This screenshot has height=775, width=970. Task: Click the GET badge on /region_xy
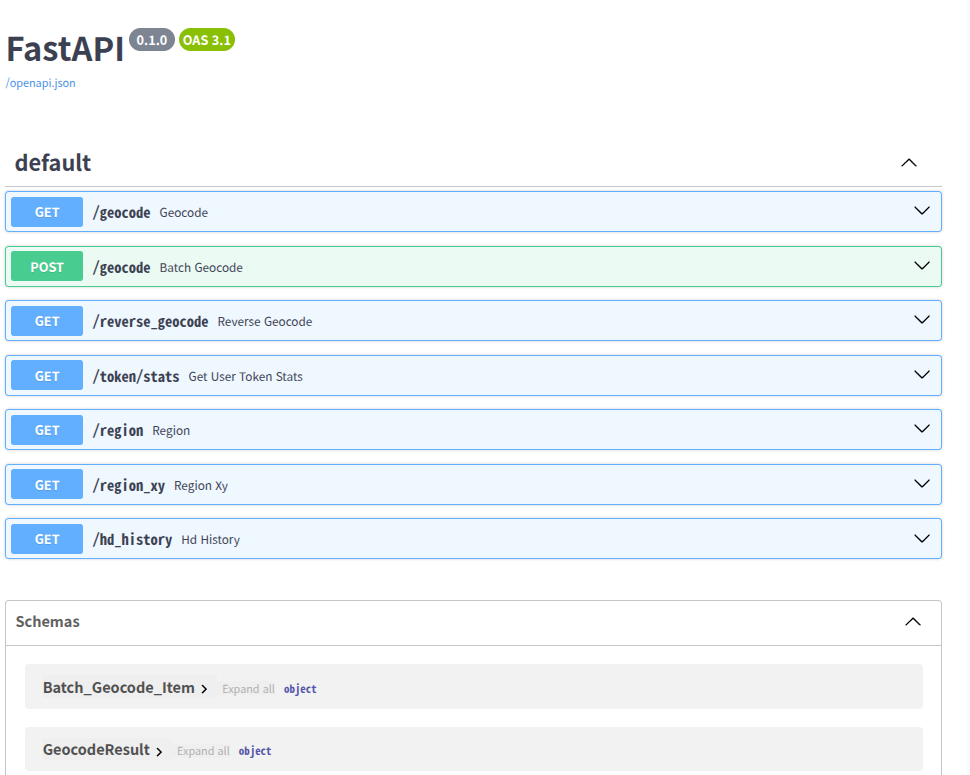(46, 484)
